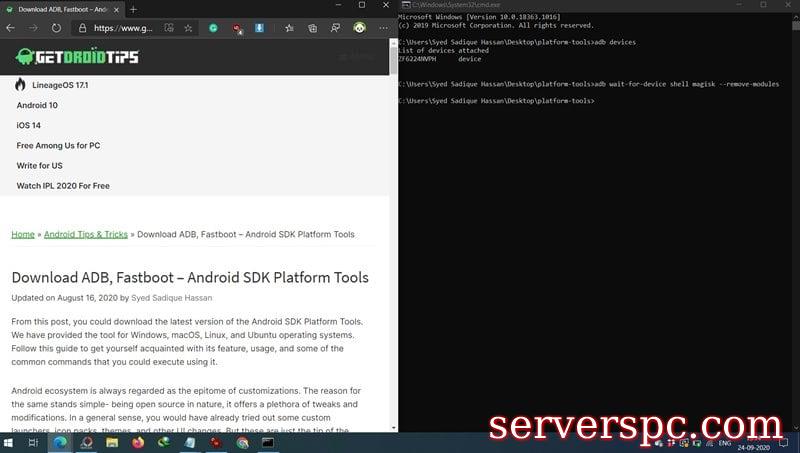This screenshot has width=800, height=453.
Task: Open Windows Start menu
Action: click(x=8, y=442)
